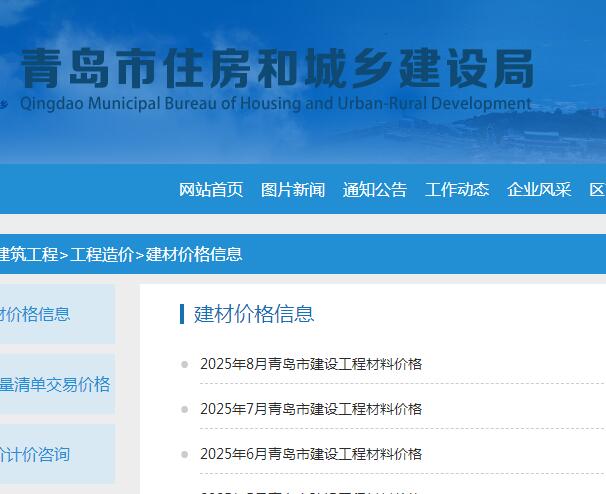This screenshot has height=494, width=606.
Task: Open 2025年8月青岛市建设工程材料价格
Action: [311, 364]
